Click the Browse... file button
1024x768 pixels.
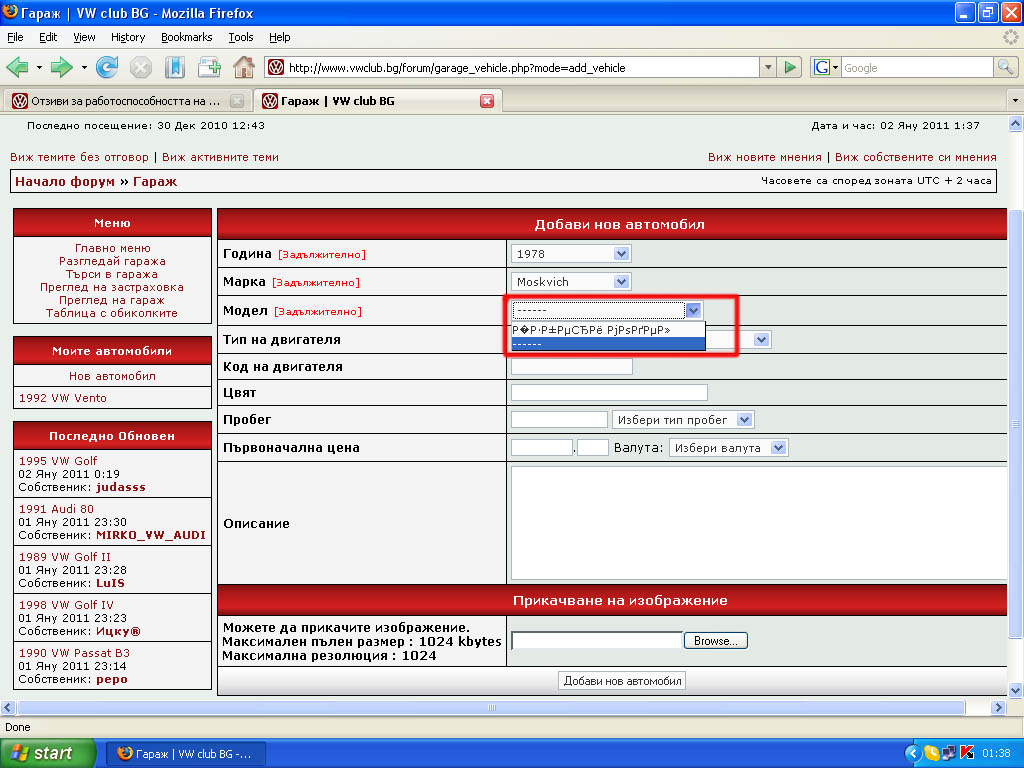click(715, 641)
